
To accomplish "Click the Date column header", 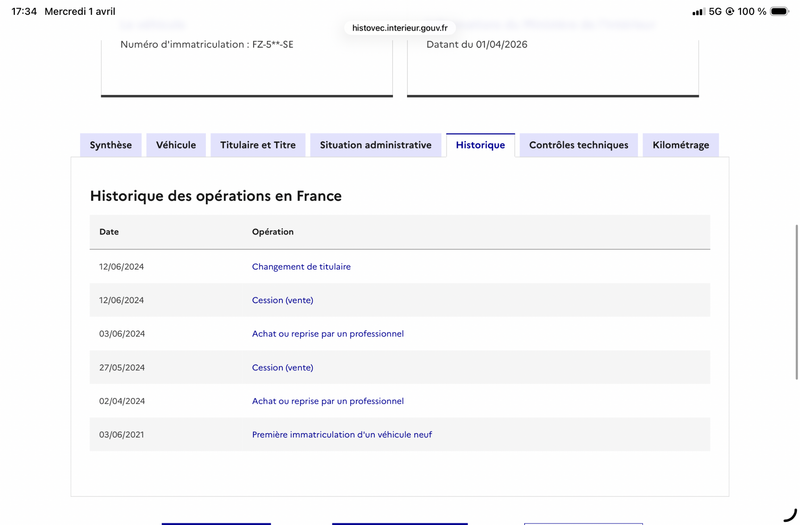I will [x=109, y=232].
